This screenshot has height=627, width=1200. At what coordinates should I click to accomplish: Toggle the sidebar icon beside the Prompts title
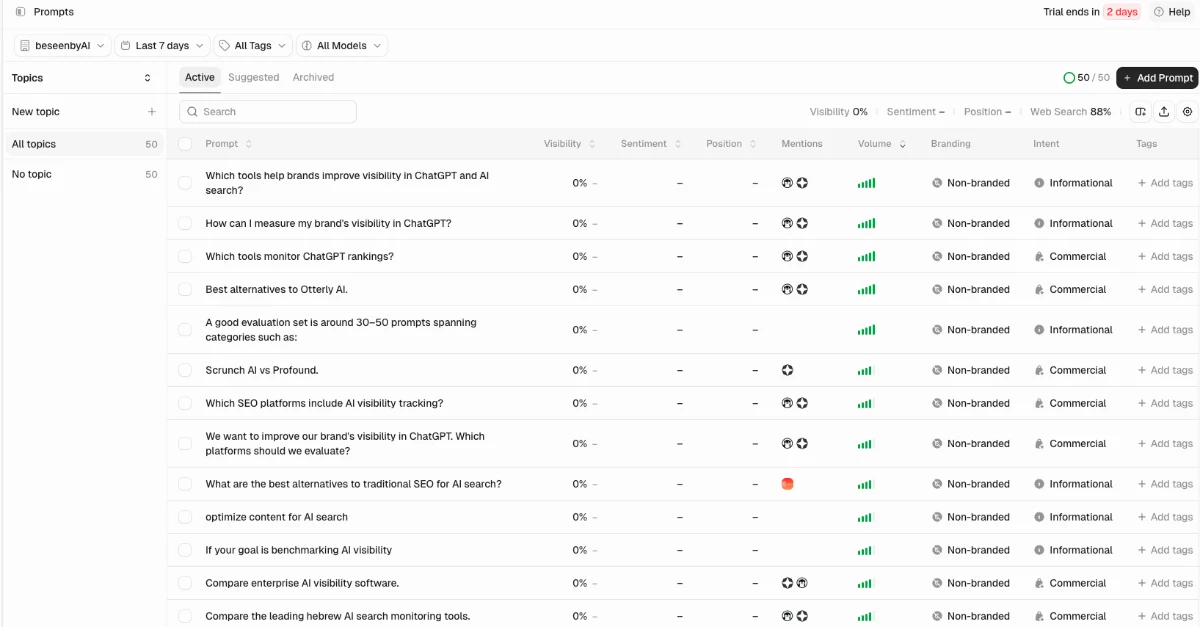coord(20,12)
